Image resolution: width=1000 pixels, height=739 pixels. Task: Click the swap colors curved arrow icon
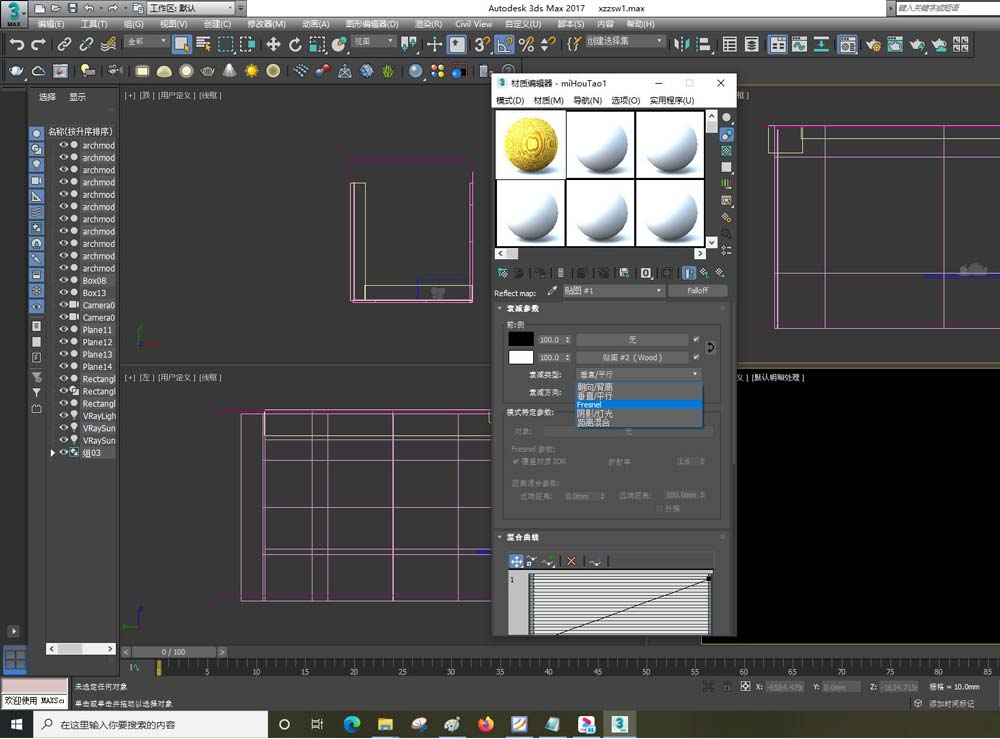pyautogui.click(x=710, y=348)
